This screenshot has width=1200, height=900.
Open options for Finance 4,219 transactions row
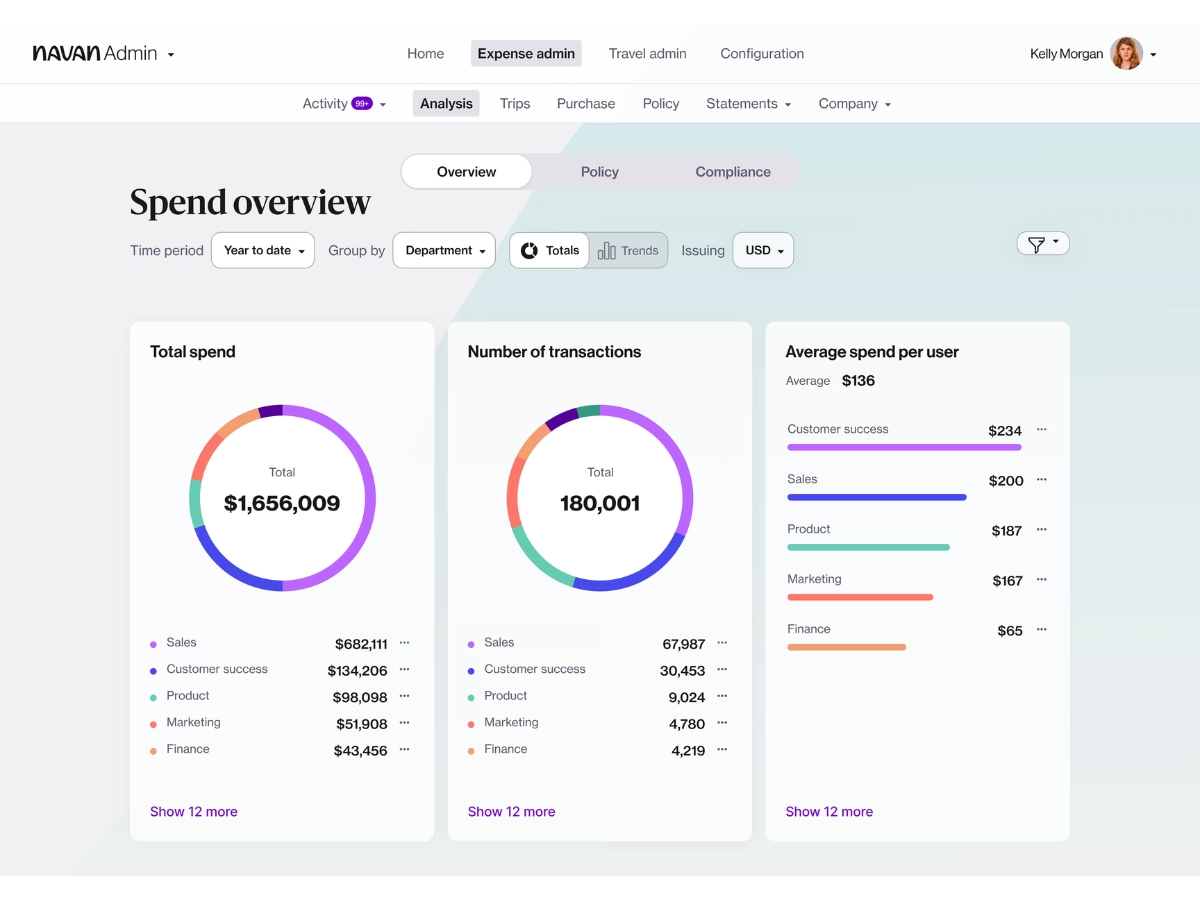pyautogui.click(x=722, y=749)
